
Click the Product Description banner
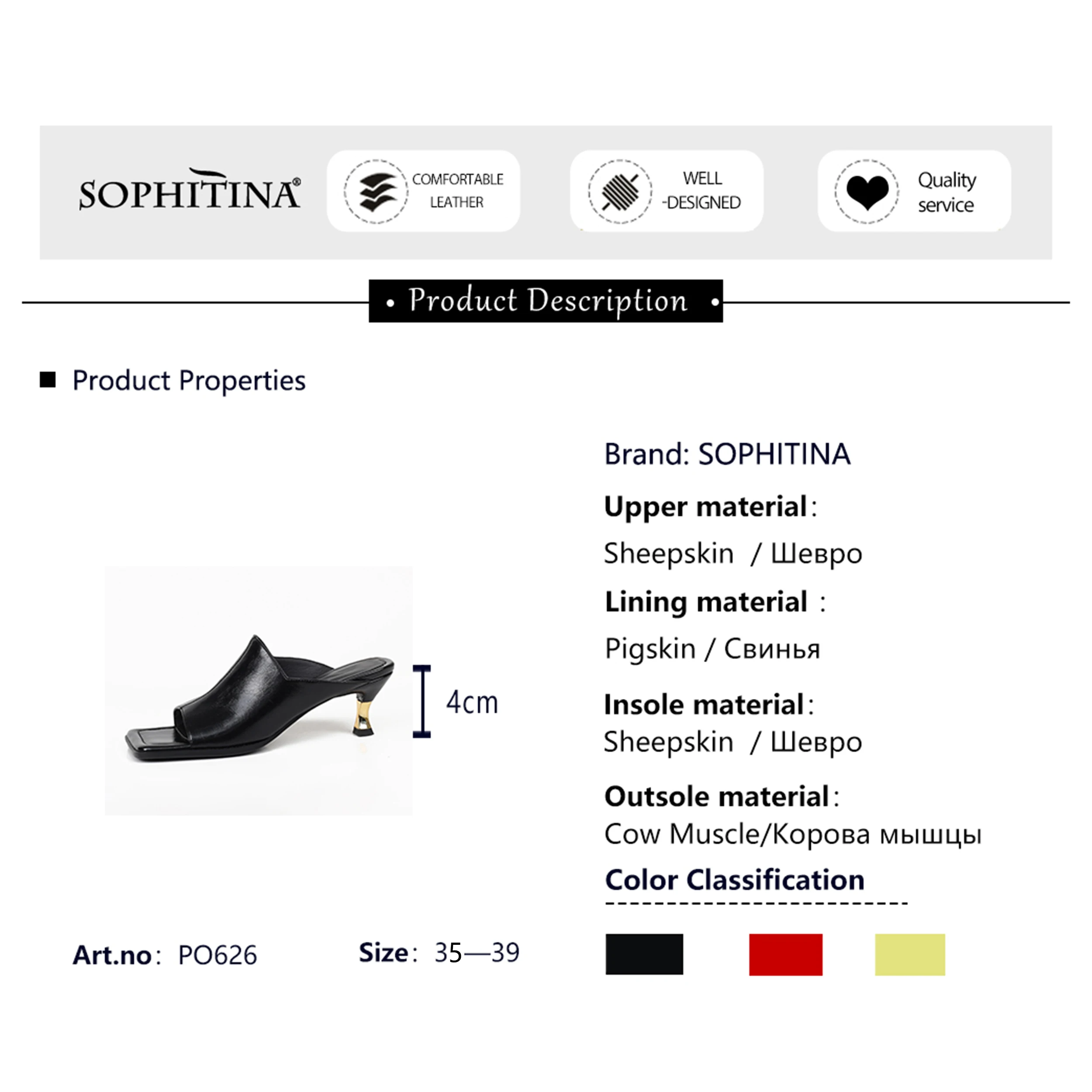[x=546, y=301]
